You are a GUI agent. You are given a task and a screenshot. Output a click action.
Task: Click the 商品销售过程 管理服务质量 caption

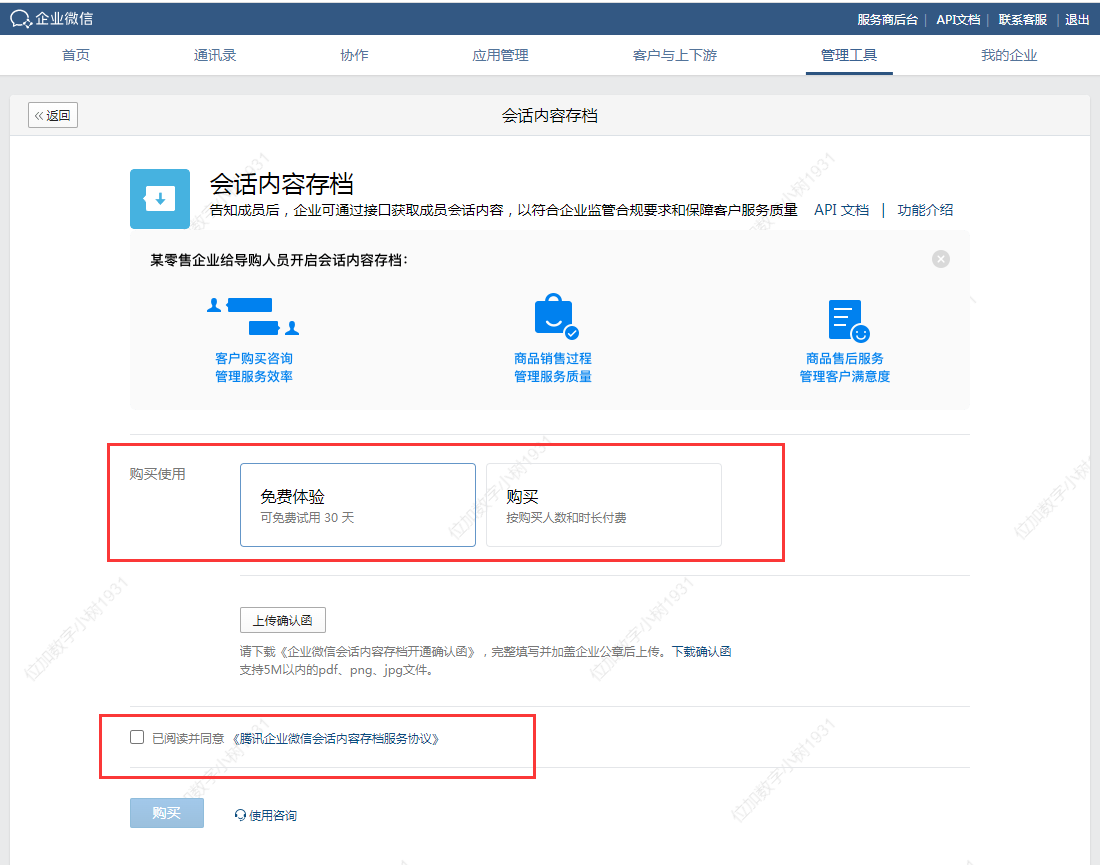[553, 367]
